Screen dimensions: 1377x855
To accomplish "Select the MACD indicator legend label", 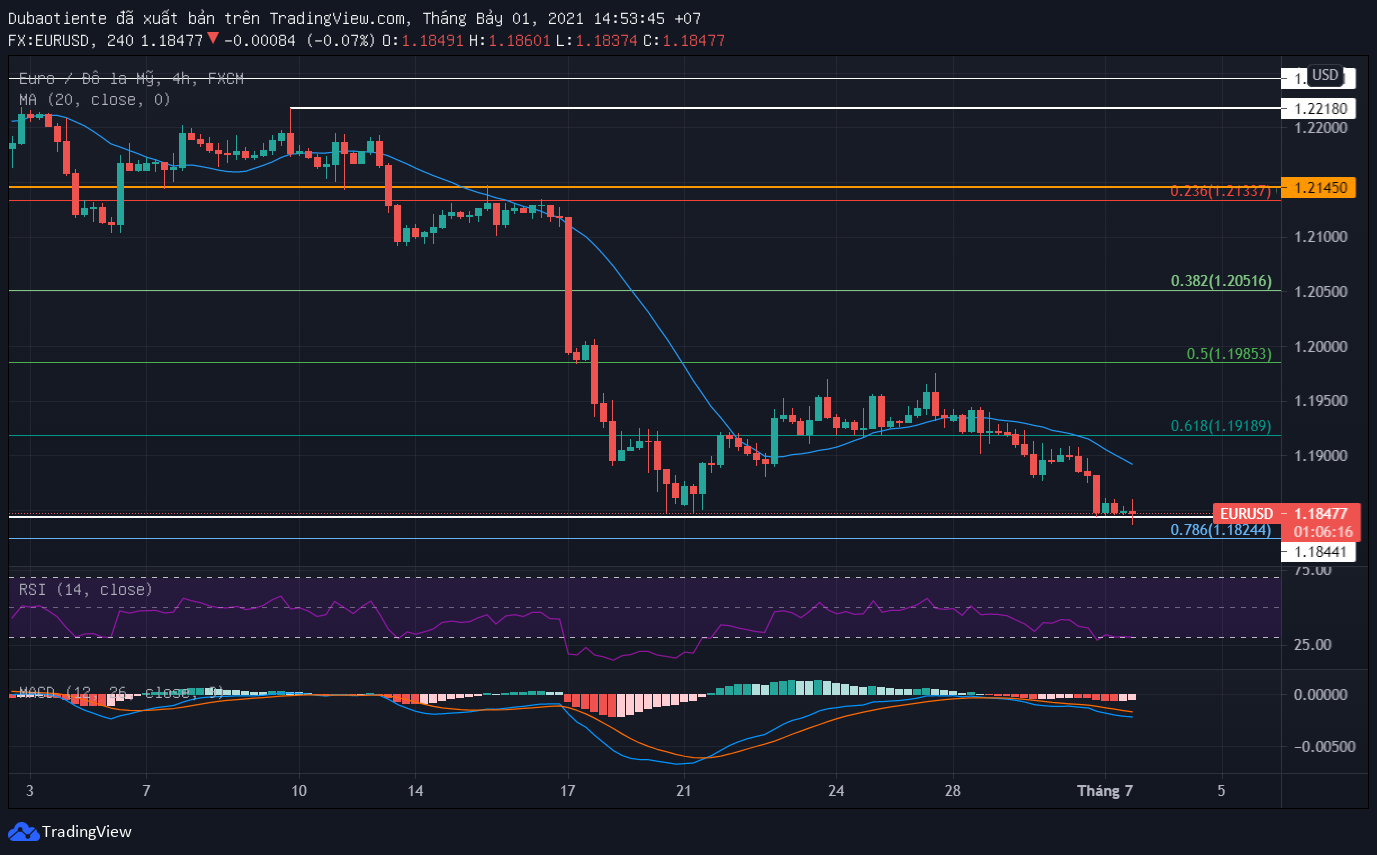I will click(120, 692).
